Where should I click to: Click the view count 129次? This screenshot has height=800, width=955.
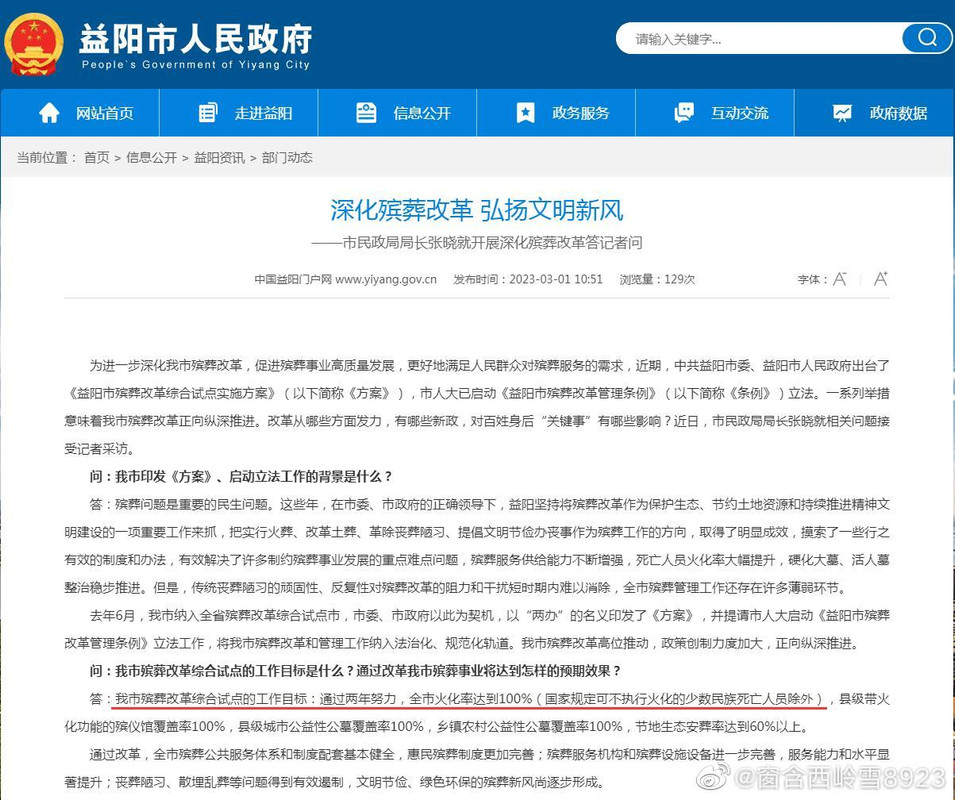pyautogui.click(x=679, y=279)
